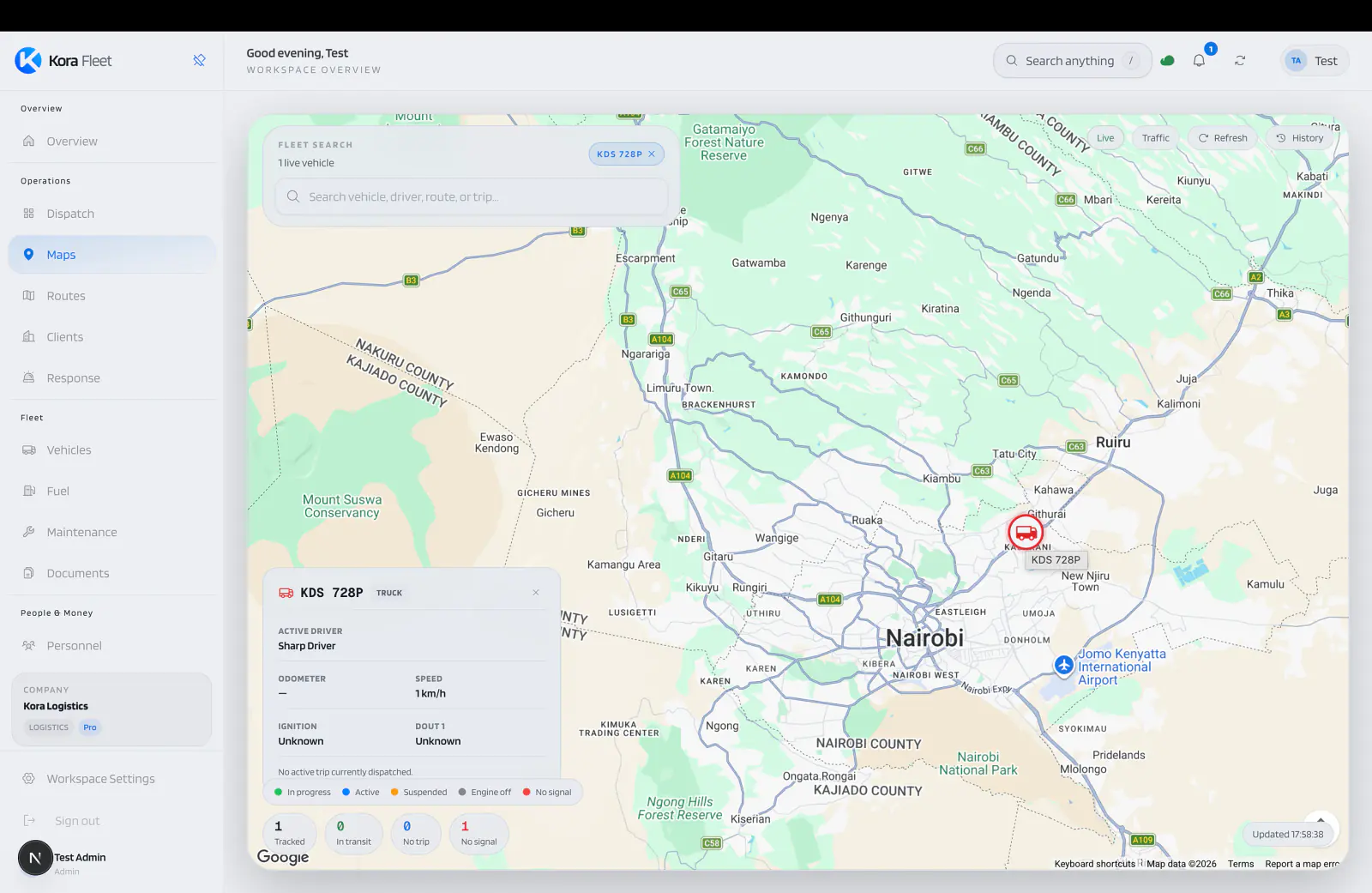This screenshot has width=1372, height=893.
Task: Open the Test user profile menu
Action: (x=1315, y=61)
